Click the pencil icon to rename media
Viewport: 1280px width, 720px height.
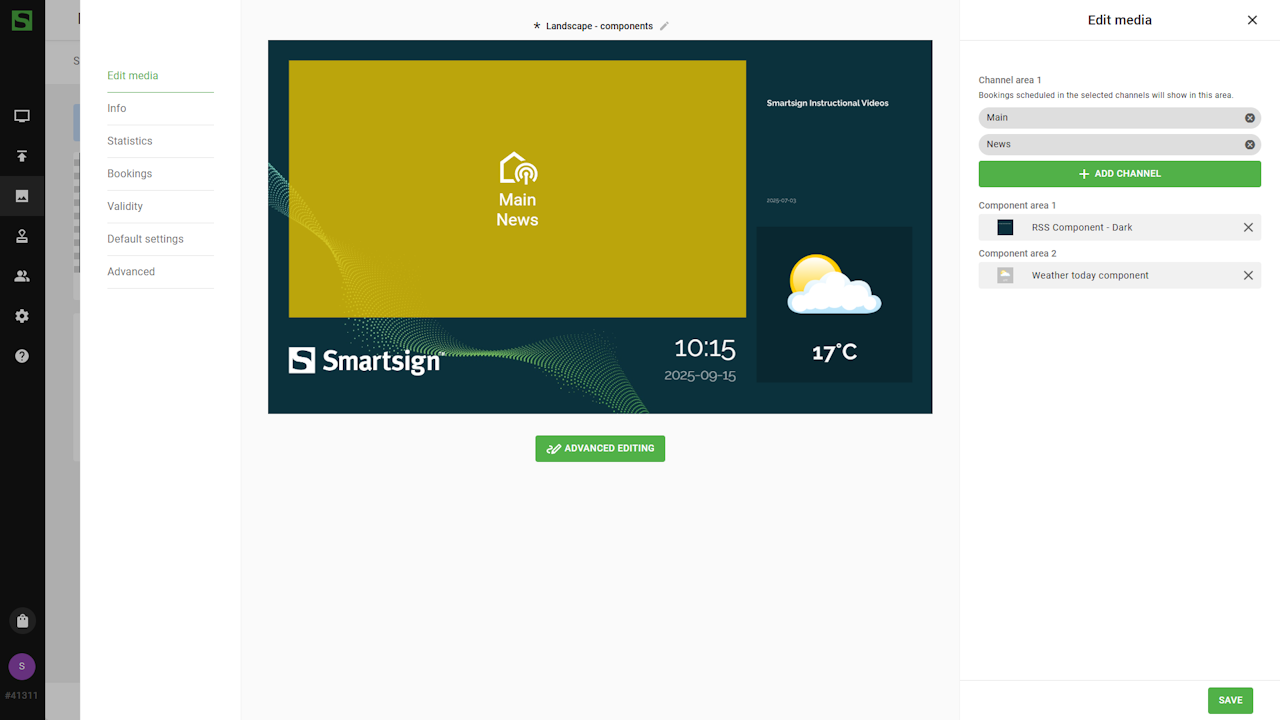[x=664, y=26]
